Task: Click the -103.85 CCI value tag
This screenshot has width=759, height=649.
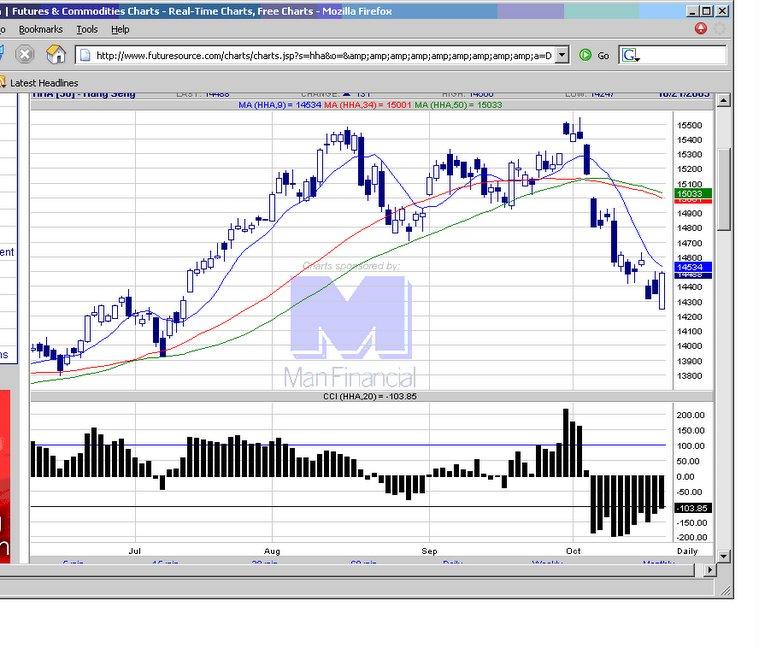Action: pyautogui.click(x=693, y=508)
